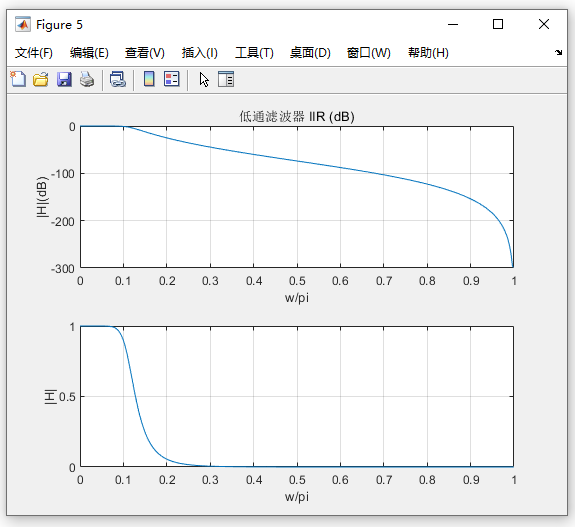Open the 帮助(H) menu
This screenshot has width=575, height=527.
428,53
